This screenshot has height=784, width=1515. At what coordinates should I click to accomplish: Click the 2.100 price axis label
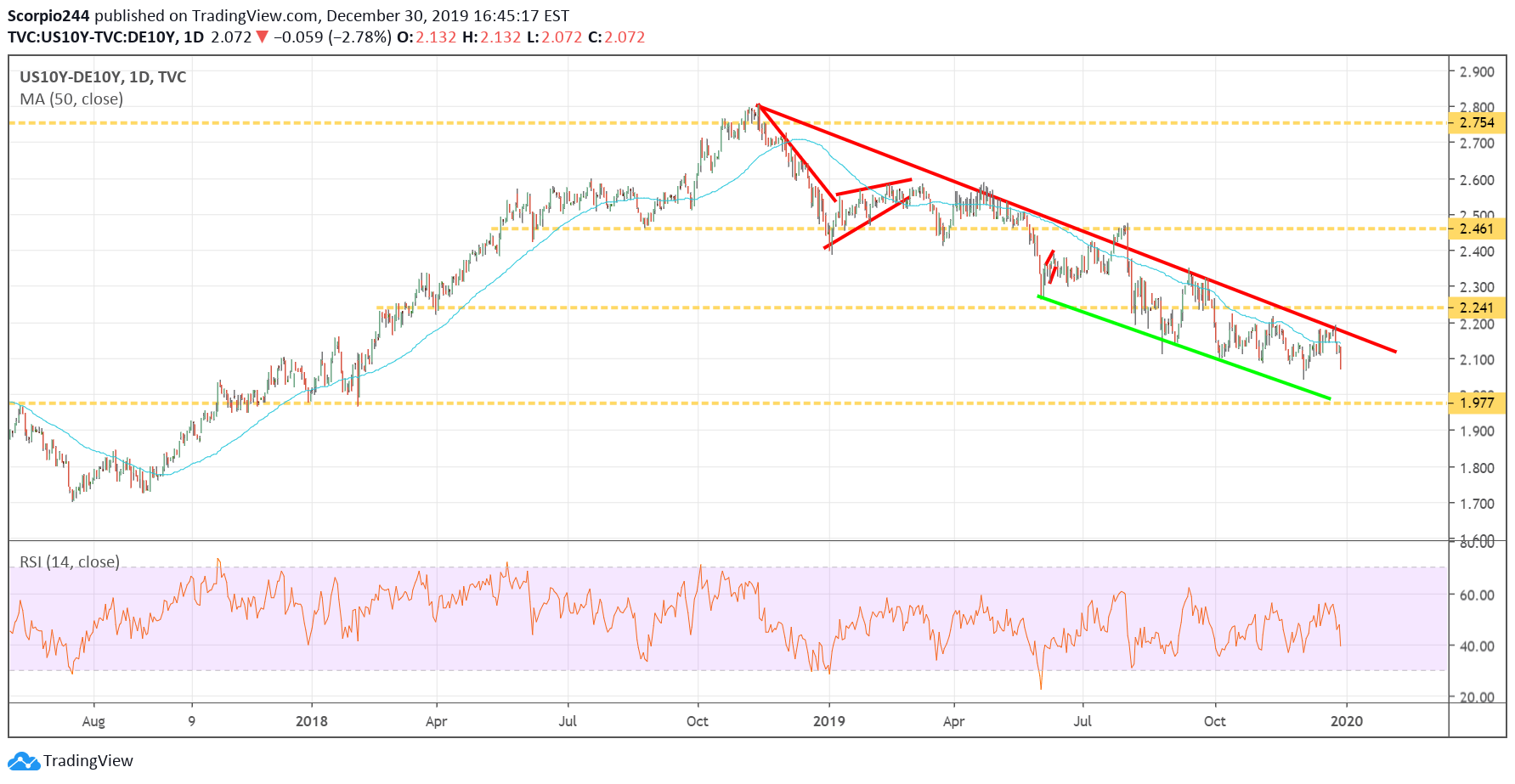(x=1477, y=360)
